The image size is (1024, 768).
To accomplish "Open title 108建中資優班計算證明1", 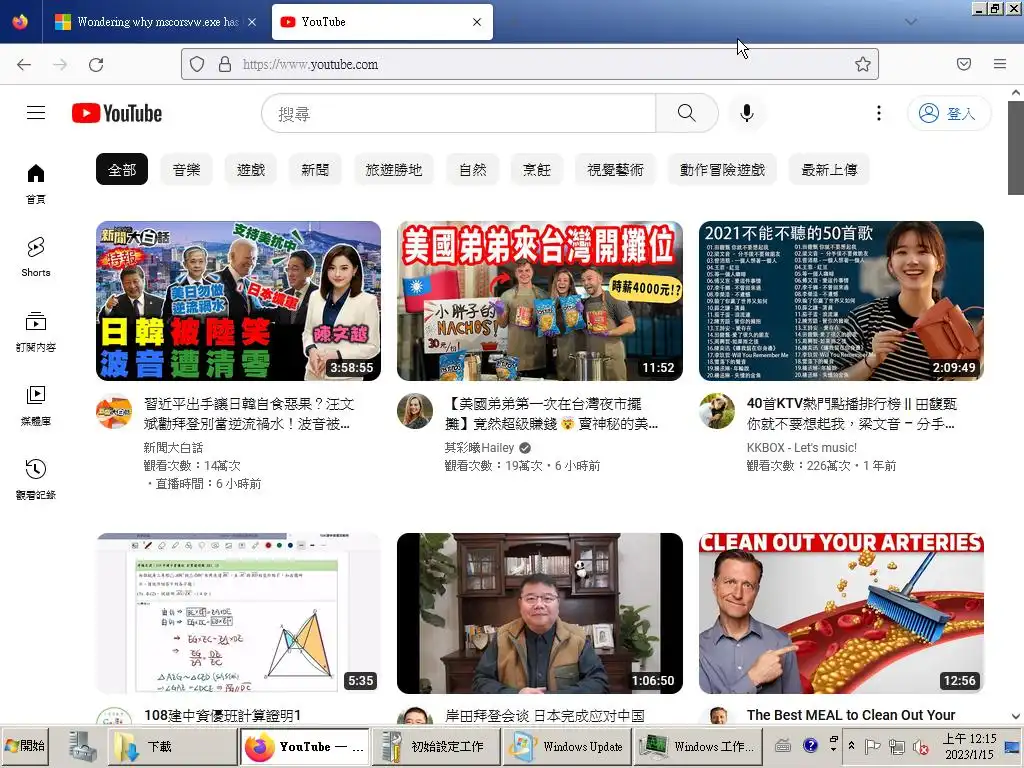I will 222,715.
